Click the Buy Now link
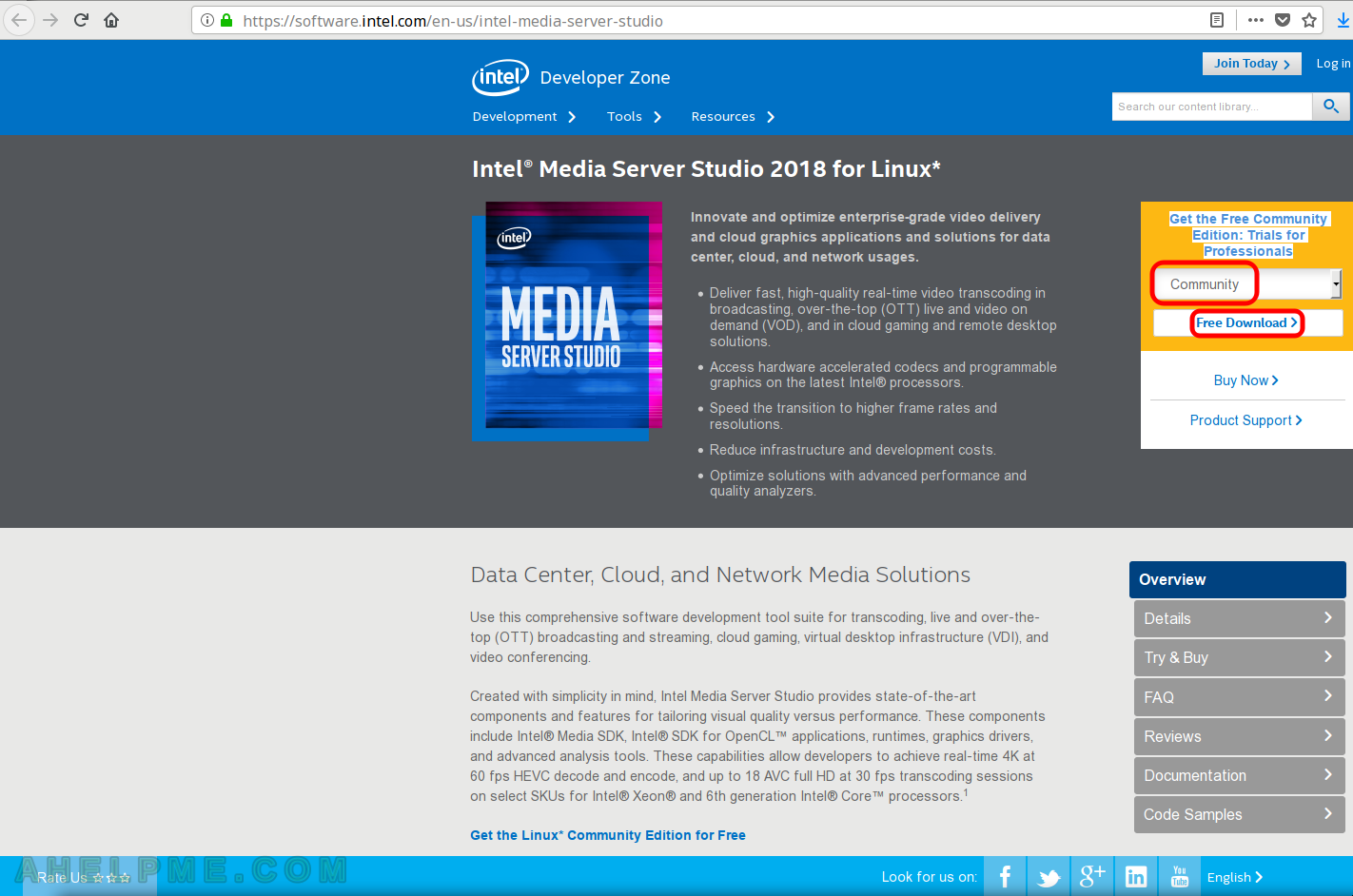Image resolution: width=1353 pixels, height=896 pixels. pyautogui.click(x=1245, y=380)
